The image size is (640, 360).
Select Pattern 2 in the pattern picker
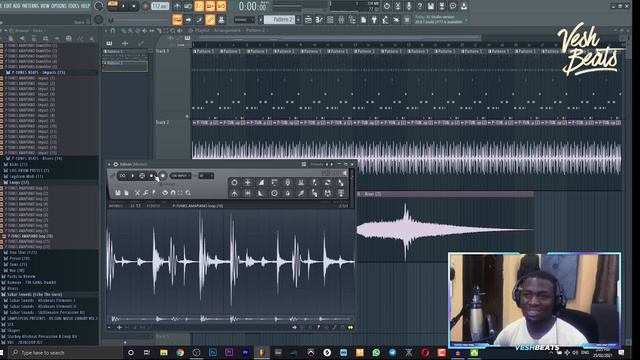point(125,66)
